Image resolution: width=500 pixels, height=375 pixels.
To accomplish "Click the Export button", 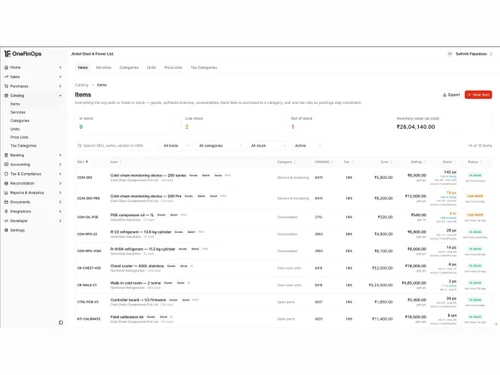I will pyautogui.click(x=451, y=95).
